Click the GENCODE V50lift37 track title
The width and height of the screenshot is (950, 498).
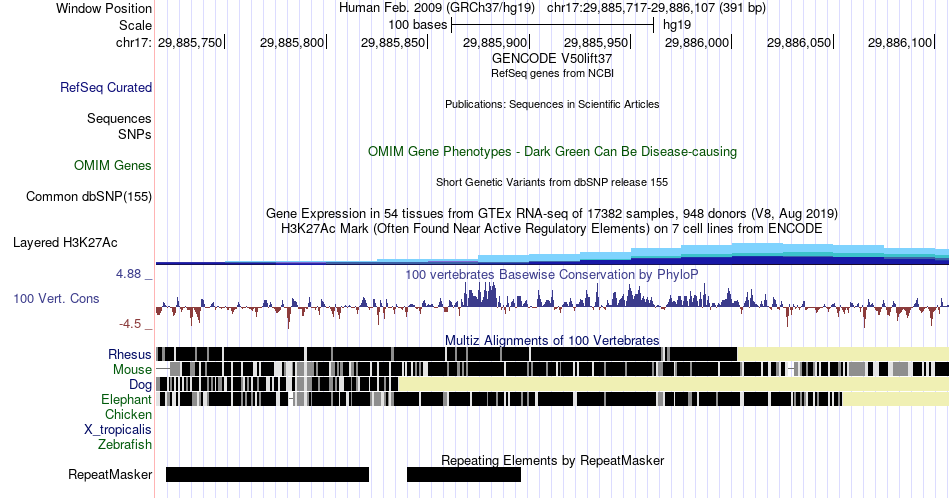click(x=552, y=58)
